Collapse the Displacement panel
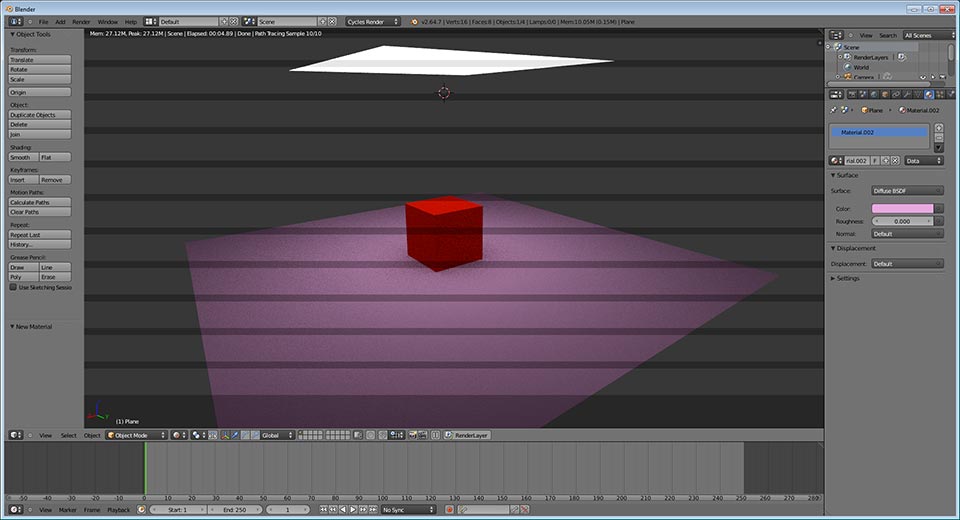 click(x=833, y=248)
